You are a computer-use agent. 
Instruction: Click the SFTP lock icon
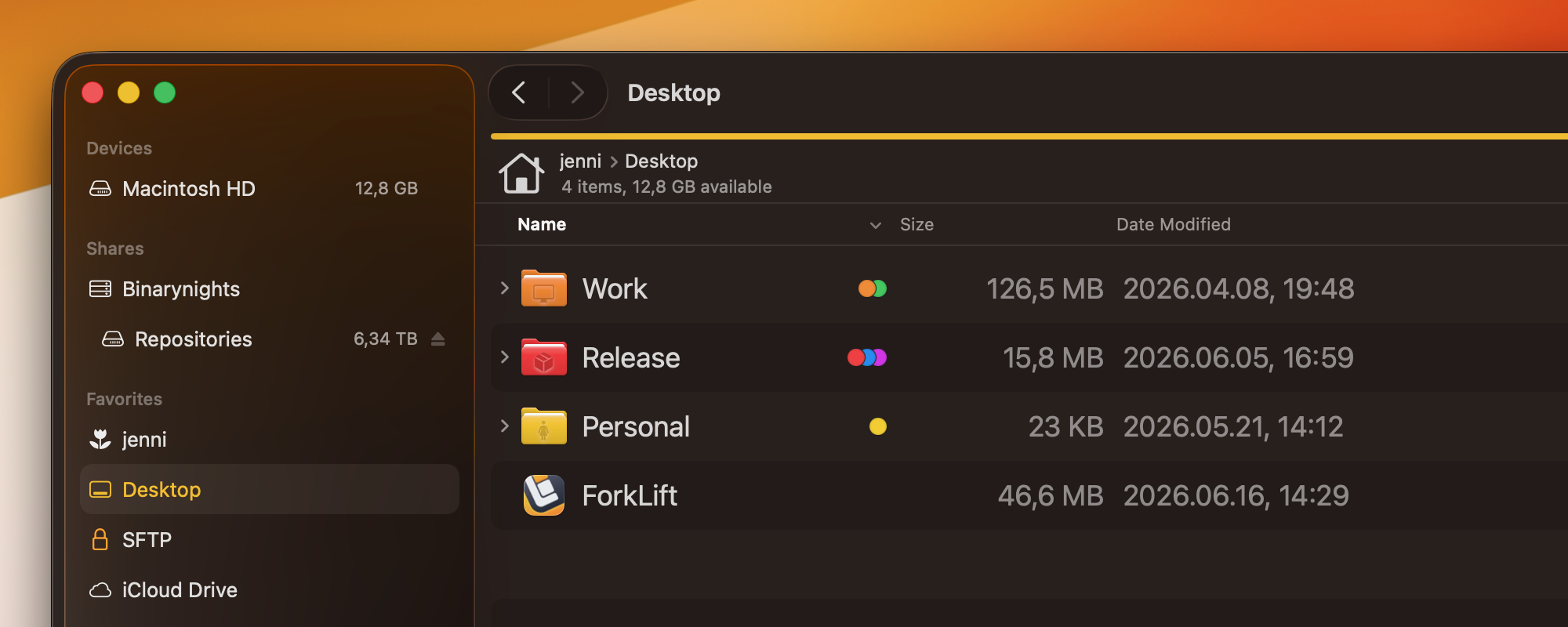[100, 540]
